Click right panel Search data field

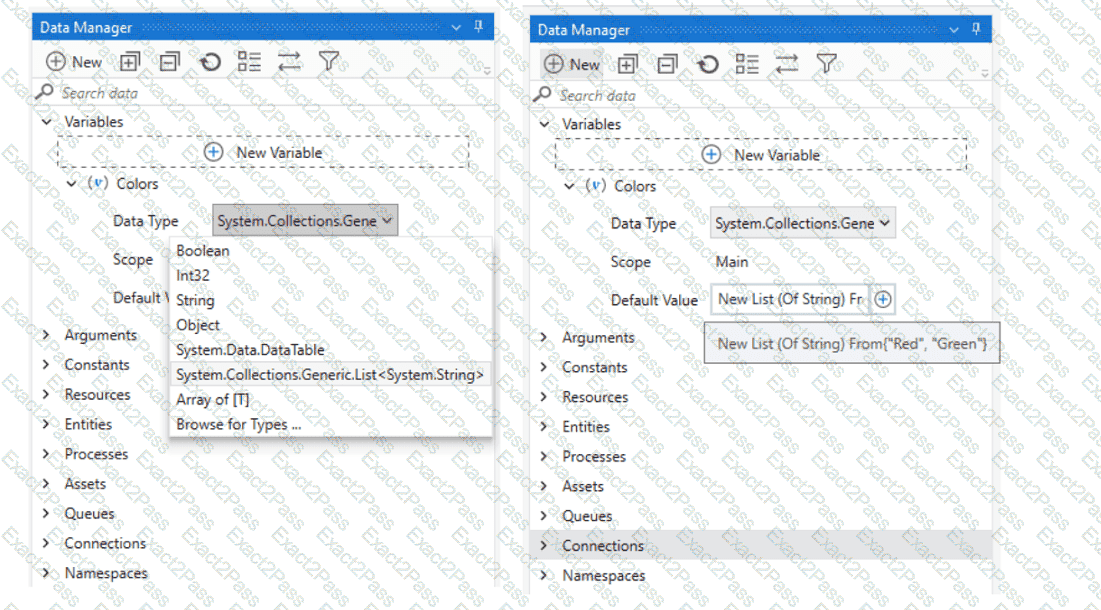click(763, 95)
